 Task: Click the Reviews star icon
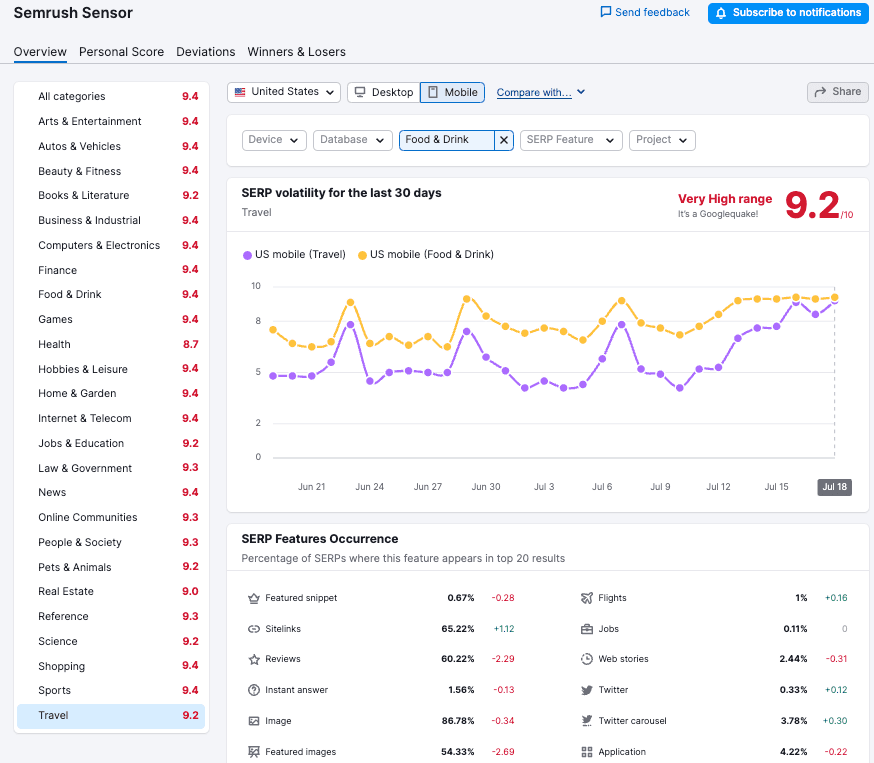254,659
